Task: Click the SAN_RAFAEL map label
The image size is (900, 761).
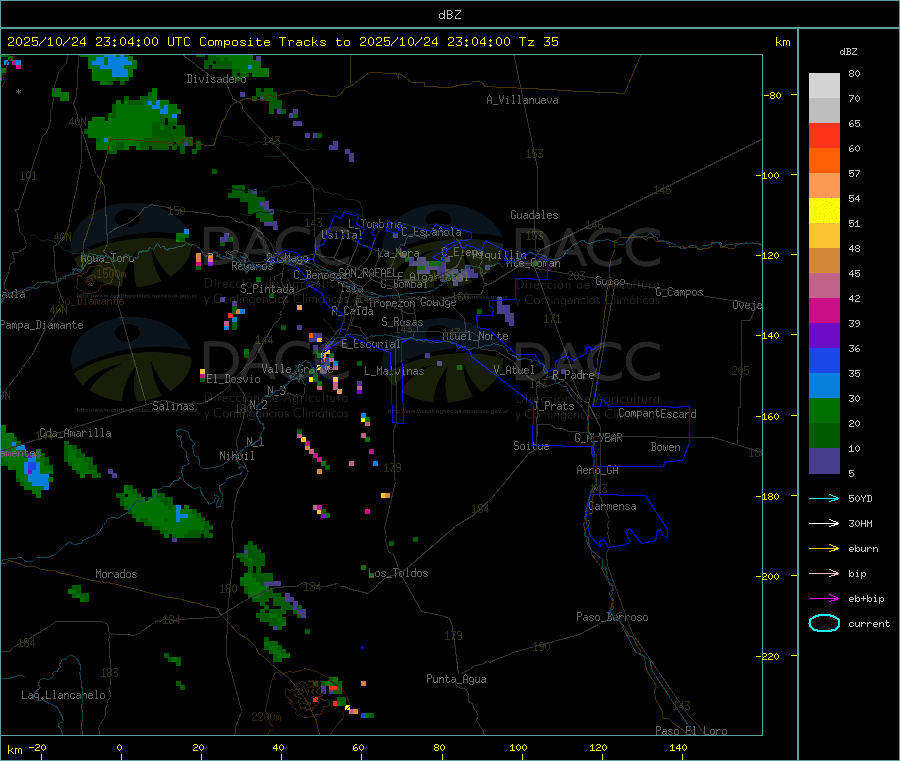Action: coord(367,273)
